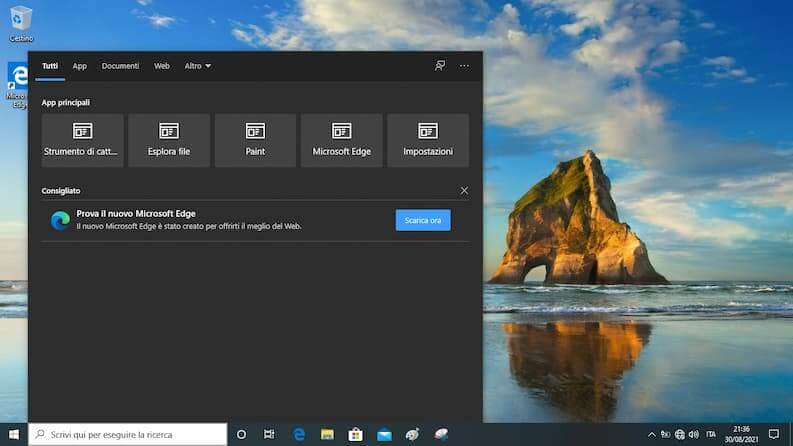Image resolution: width=793 pixels, height=446 pixels.
Task: Open the volume speaker tray icon
Action: coord(694,434)
